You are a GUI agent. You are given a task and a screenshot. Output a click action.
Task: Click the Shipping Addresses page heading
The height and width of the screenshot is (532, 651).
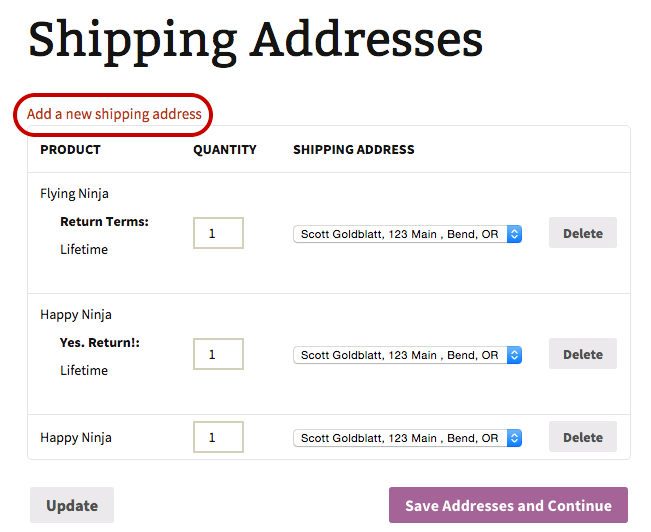coord(256,39)
